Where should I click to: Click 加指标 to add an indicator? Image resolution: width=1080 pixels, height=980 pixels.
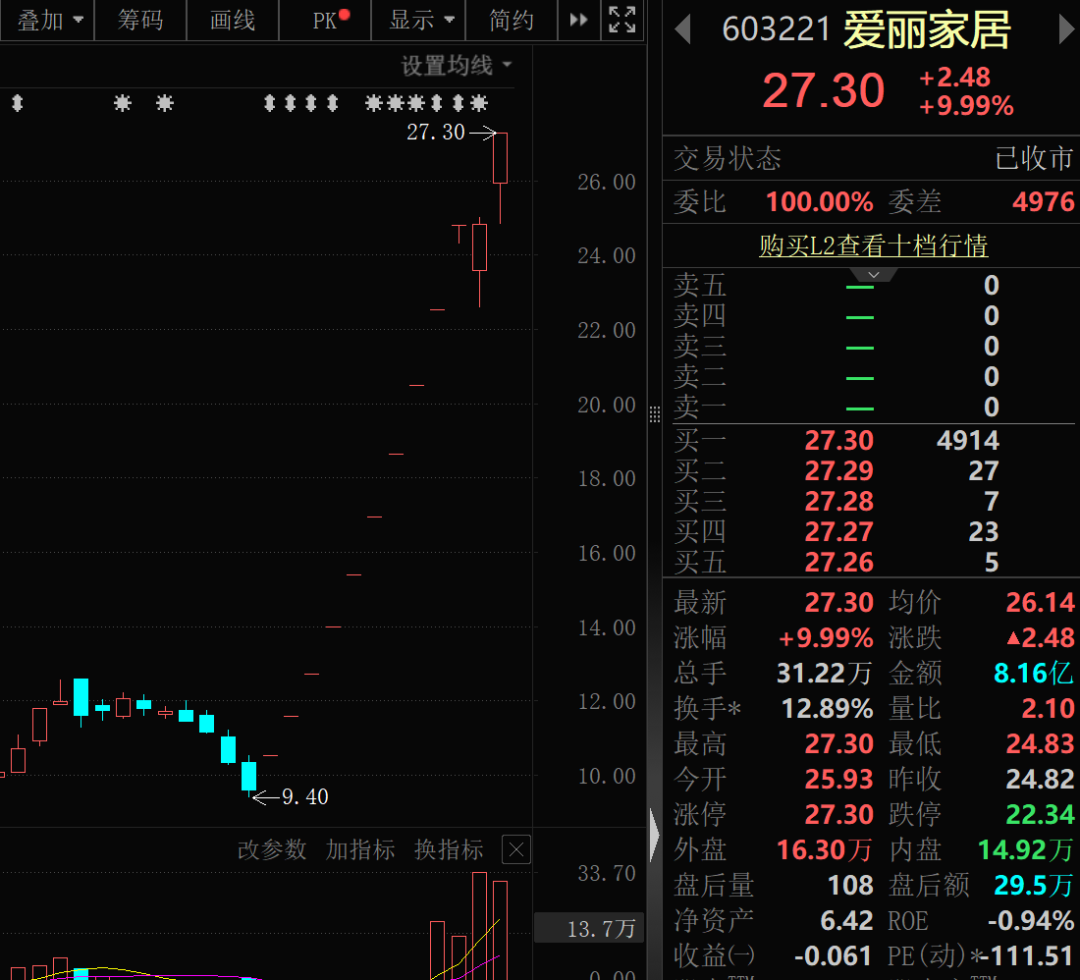pyautogui.click(x=360, y=850)
